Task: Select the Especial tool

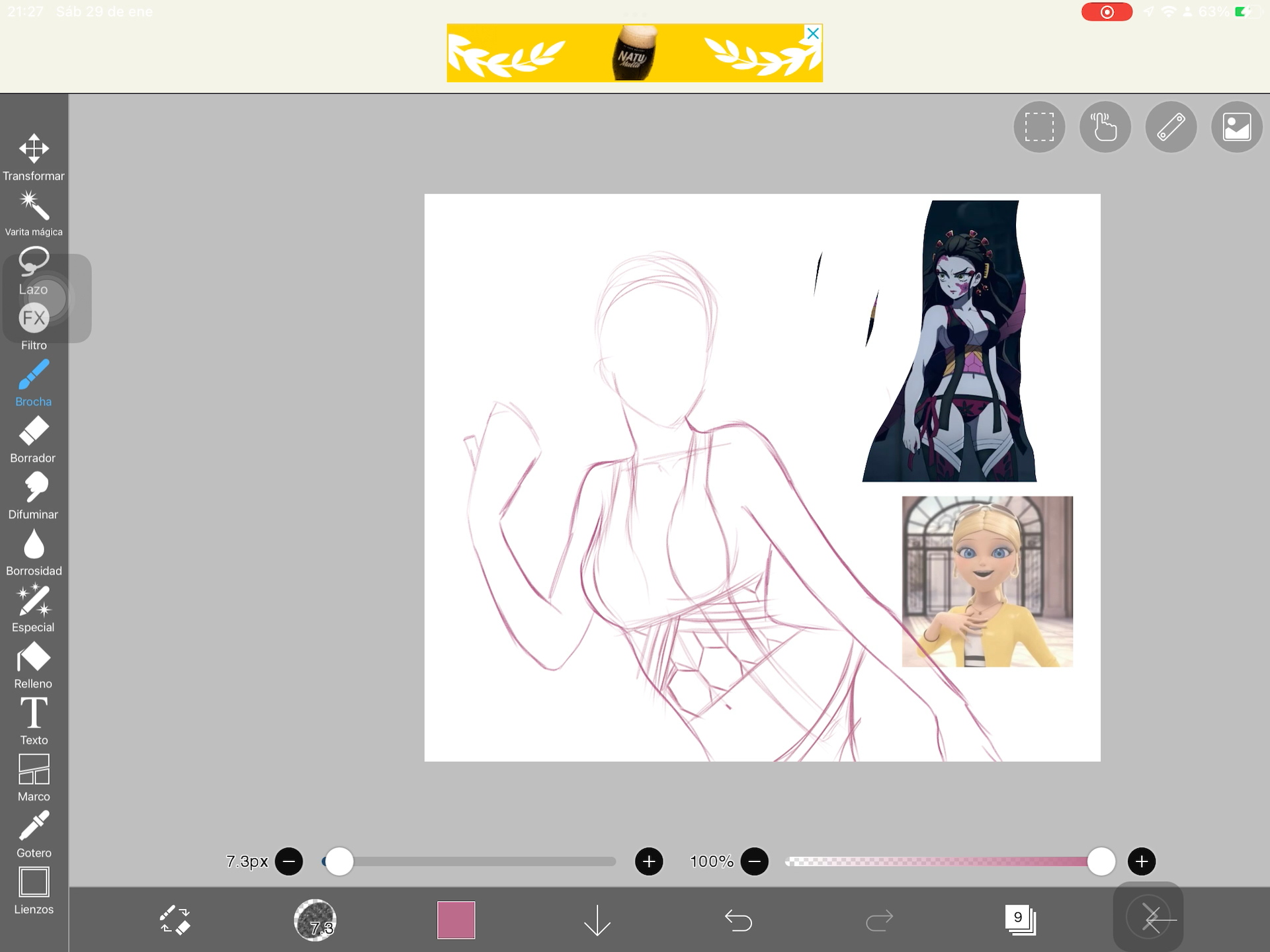Action: click(34, 609)
